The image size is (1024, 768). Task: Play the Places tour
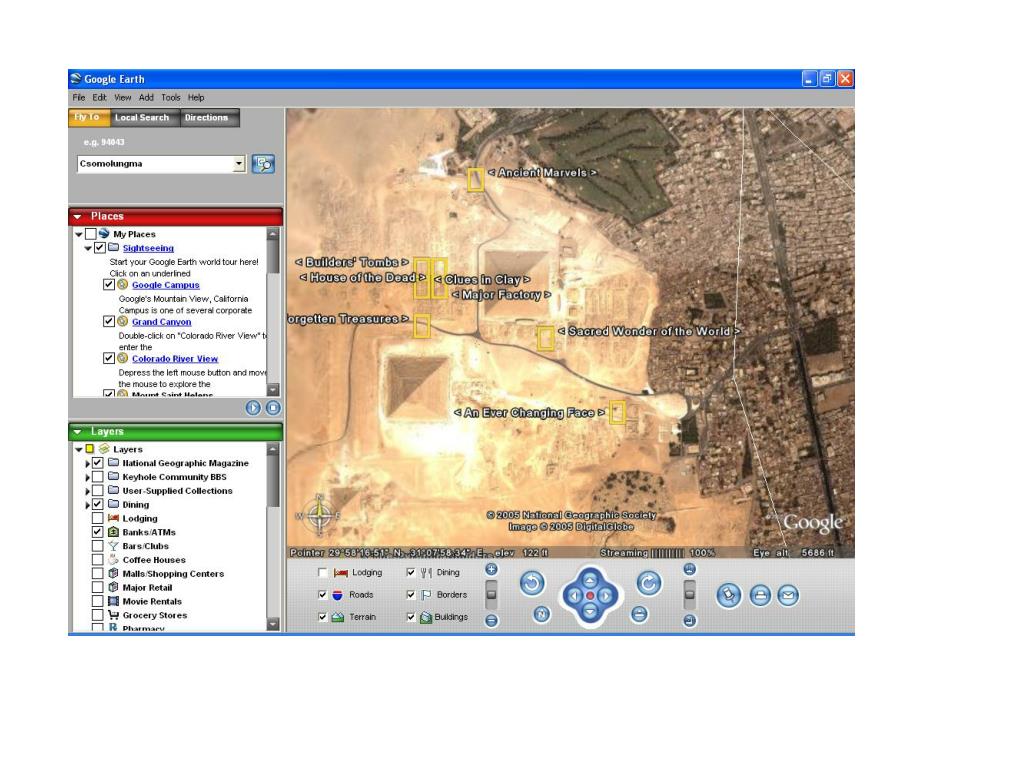(x=253, y=408)
